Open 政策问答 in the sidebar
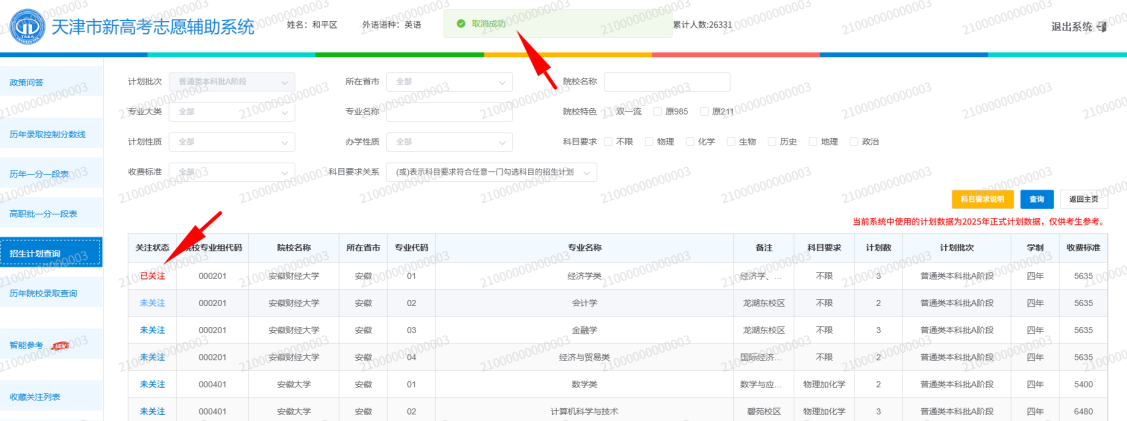Viewport: 1127px width, 421px height. click(x=51, y=81)
